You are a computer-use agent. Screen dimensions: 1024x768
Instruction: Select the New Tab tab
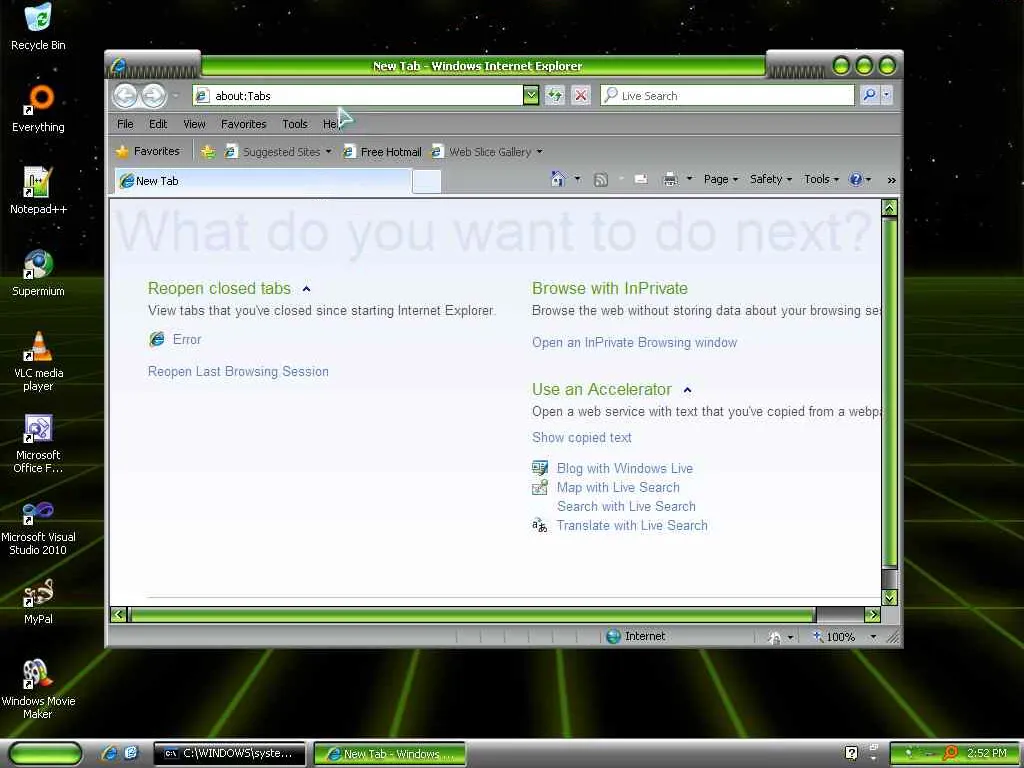click(x=263, y=181)
